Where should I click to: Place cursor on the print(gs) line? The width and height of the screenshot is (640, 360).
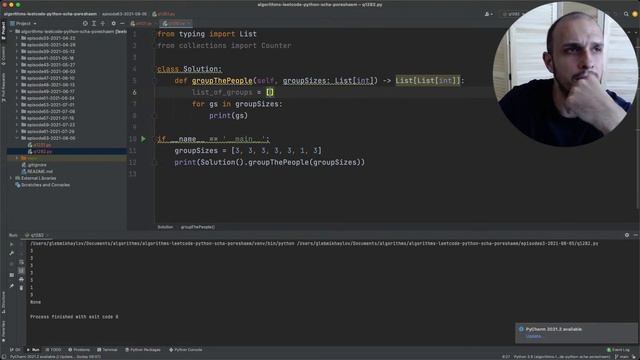pos(229,116)
